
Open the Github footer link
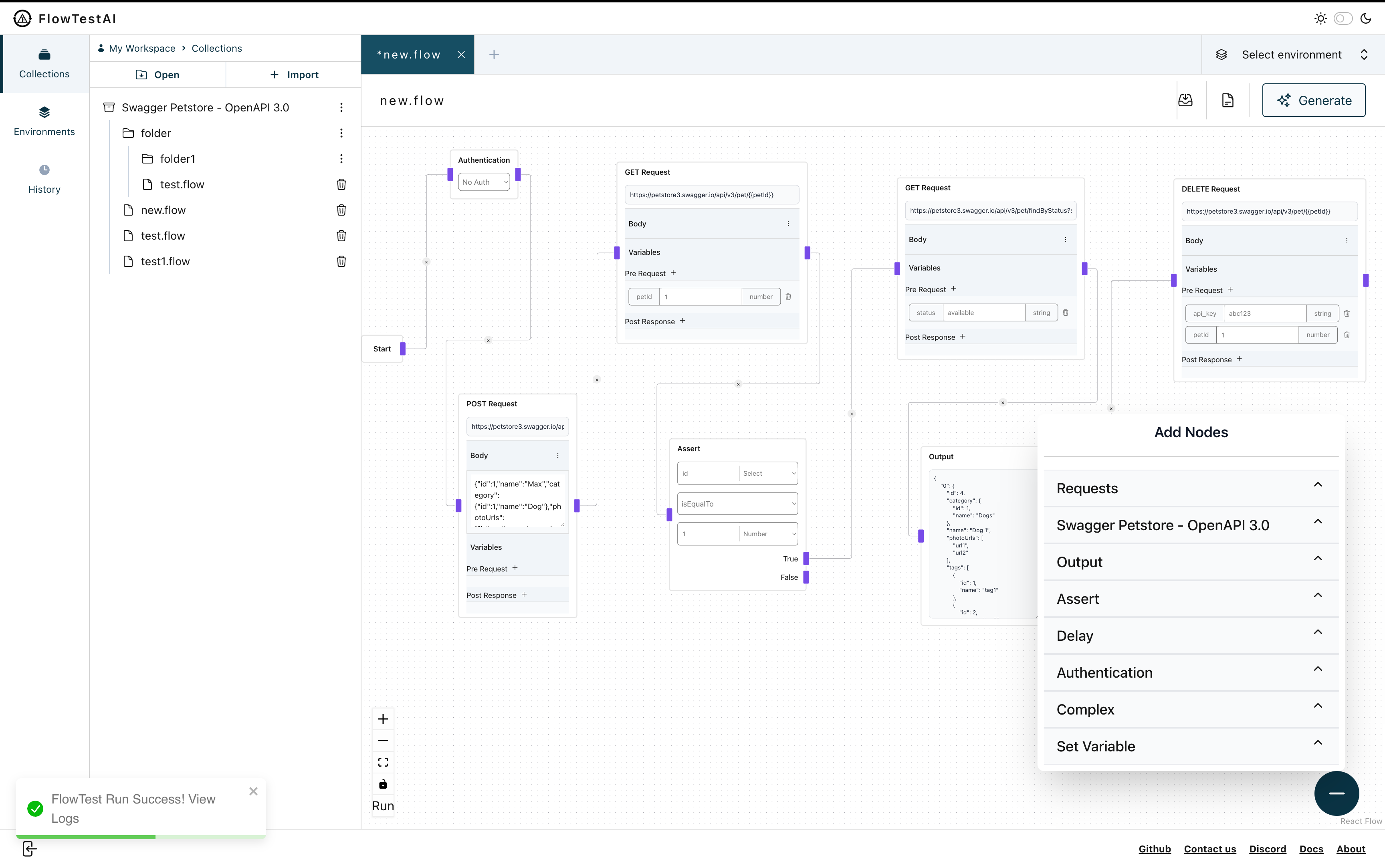1154,849
